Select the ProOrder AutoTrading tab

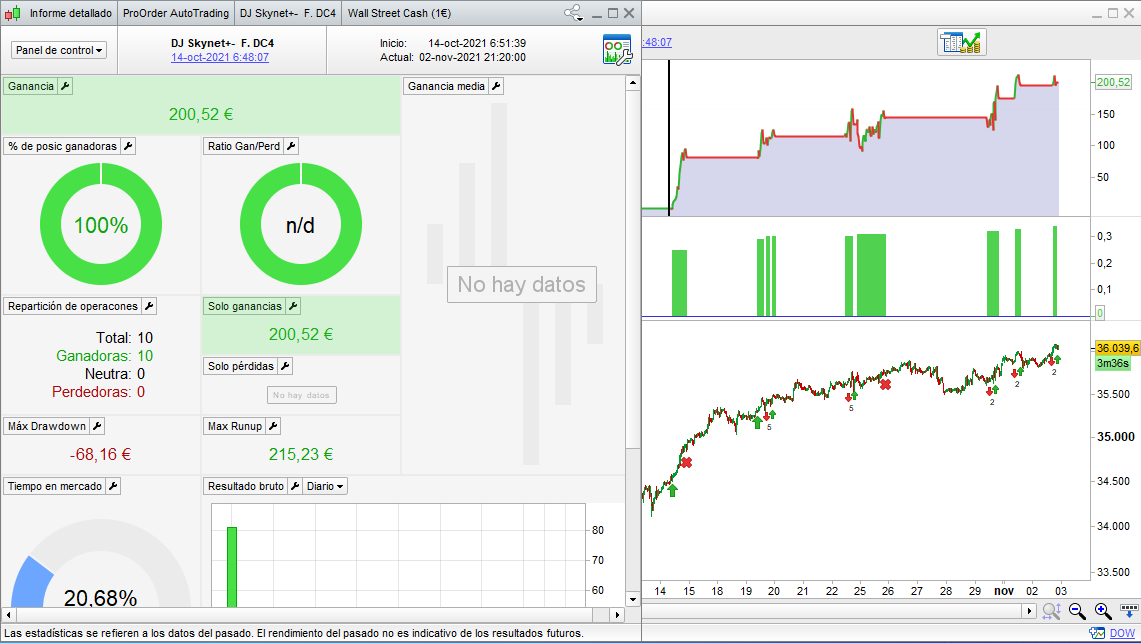pyautogui.click(x=175, y=13)
